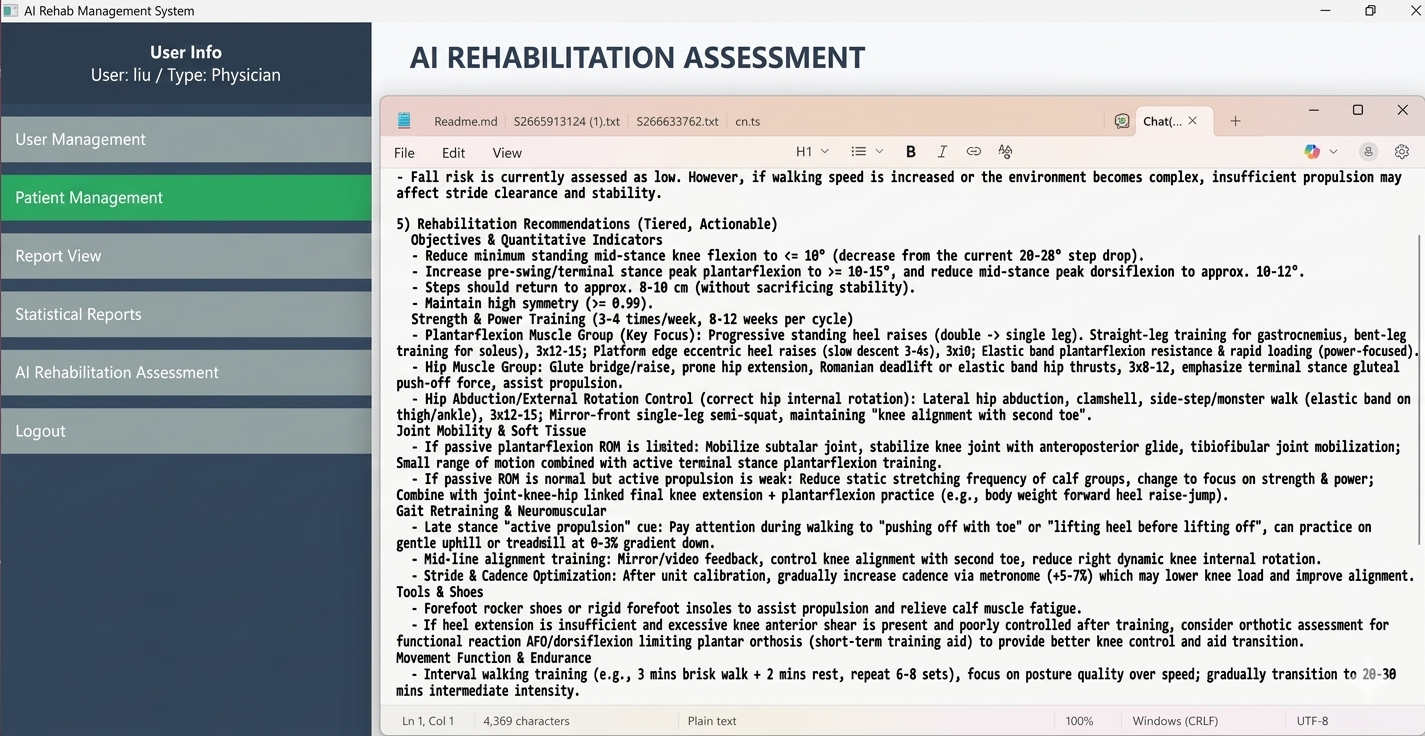Click the 100% zoom level in status bar

point(1079,720)
